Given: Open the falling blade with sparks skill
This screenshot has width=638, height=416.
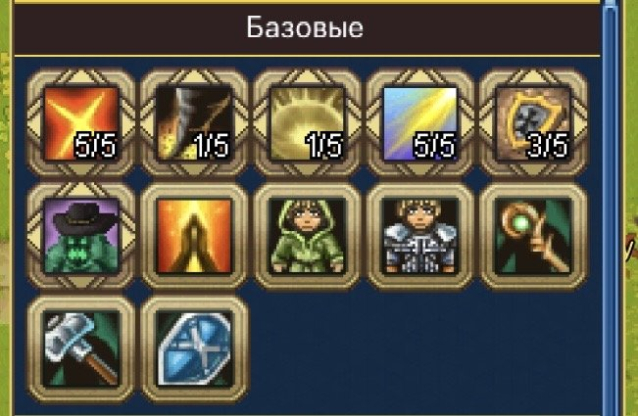Looking at the screenshot, I should click(194, 123).
